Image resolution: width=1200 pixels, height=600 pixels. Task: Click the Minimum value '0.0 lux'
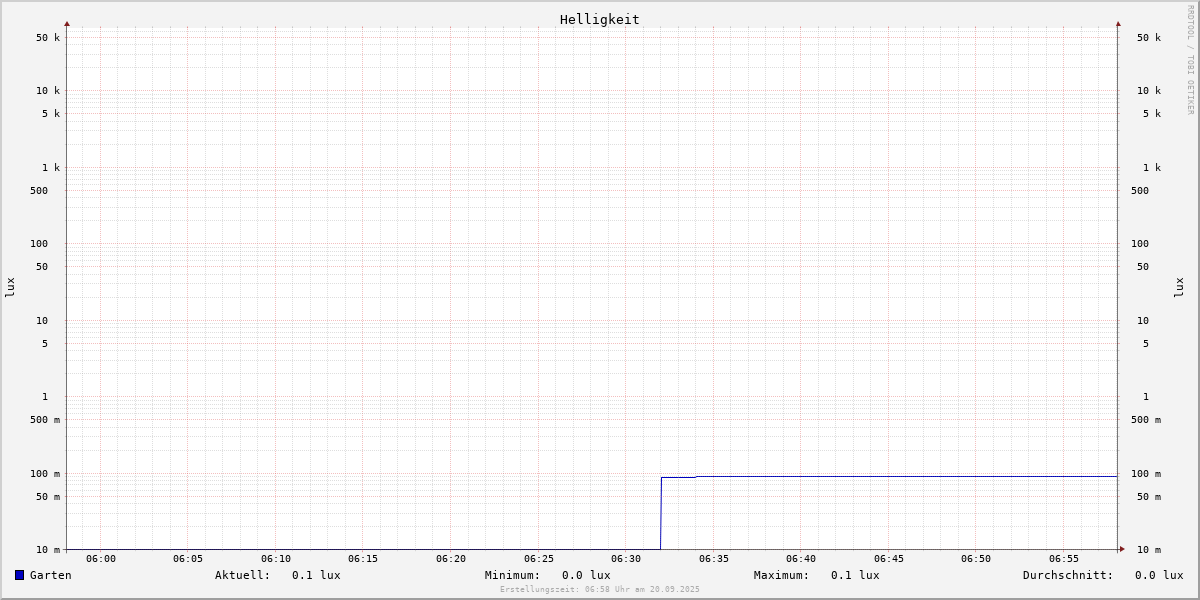[586, 575]
